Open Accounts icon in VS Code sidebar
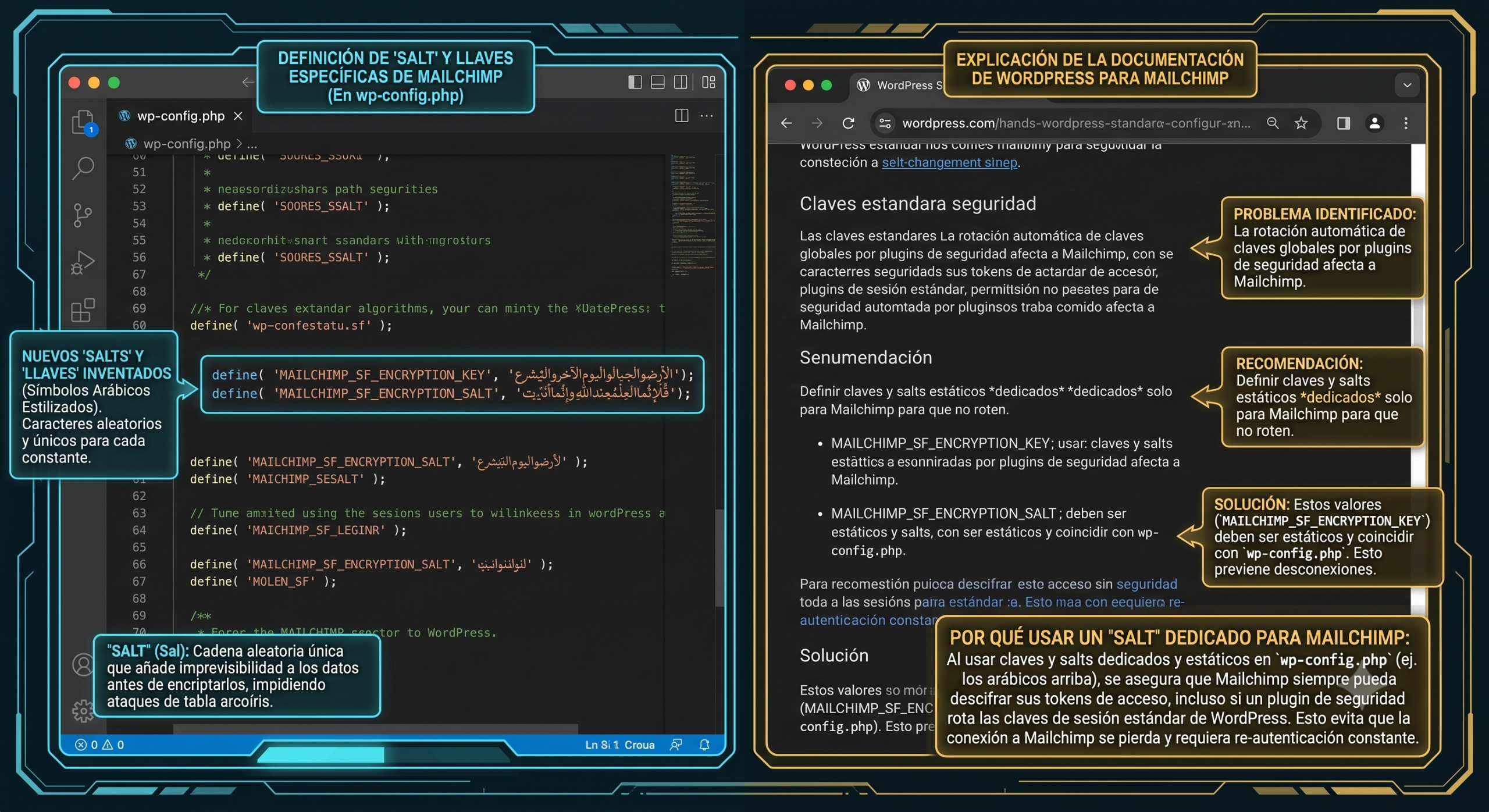Viewport: 1489px width, 812px height. (x=83, y=664)
